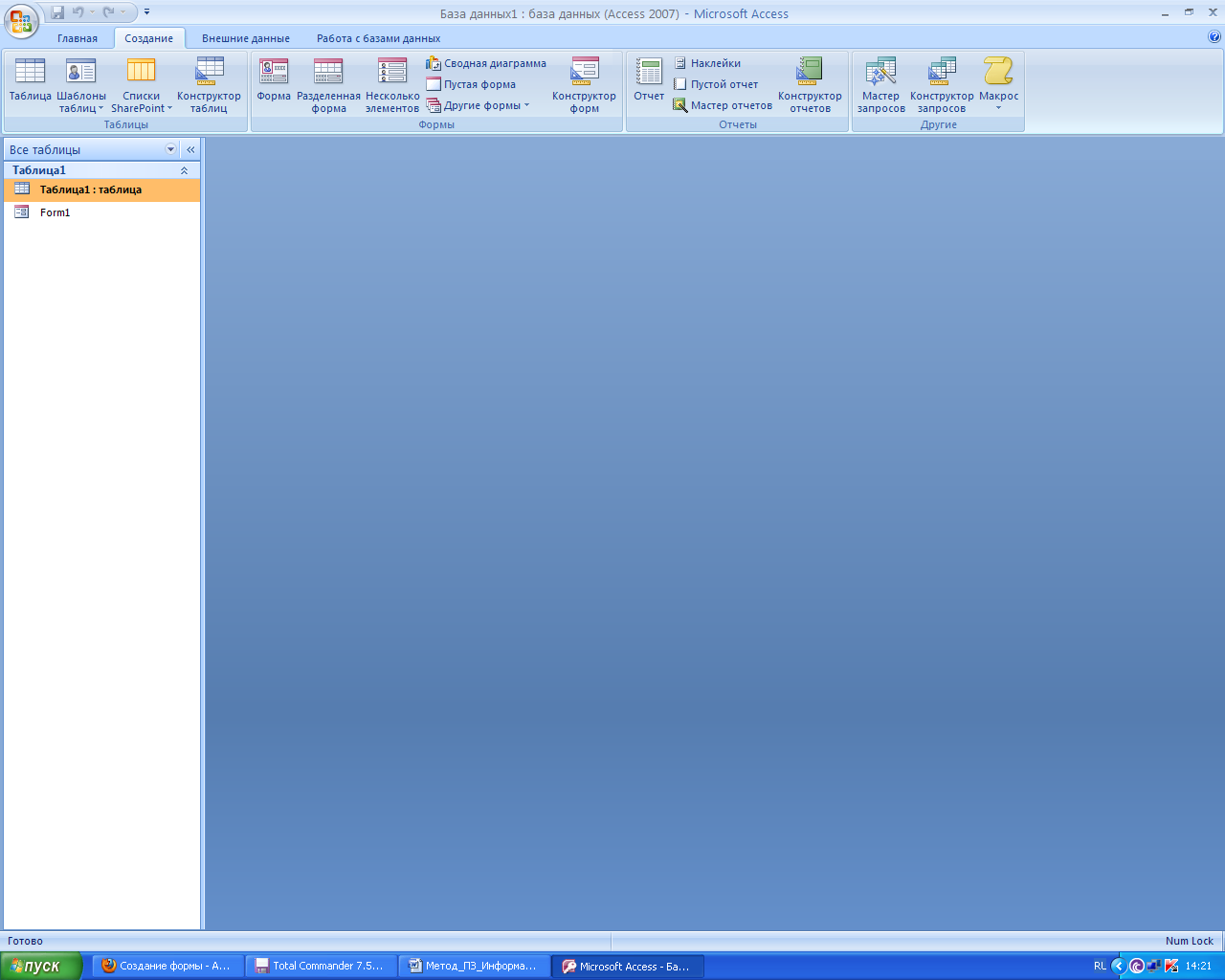The height and width of the screenshot is (980, 1225).
Task: Click Наклейки report button
Action: coord(706,63)
